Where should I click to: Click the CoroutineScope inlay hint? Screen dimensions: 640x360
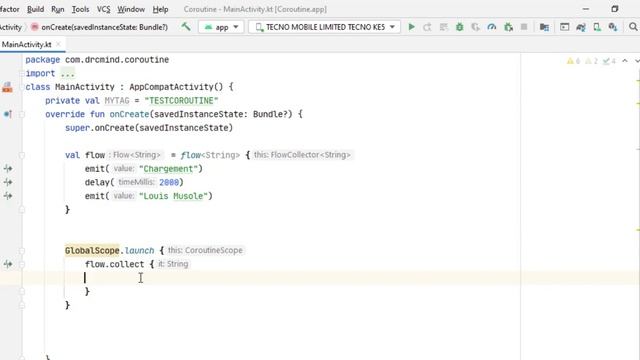(x=205, y=250)
